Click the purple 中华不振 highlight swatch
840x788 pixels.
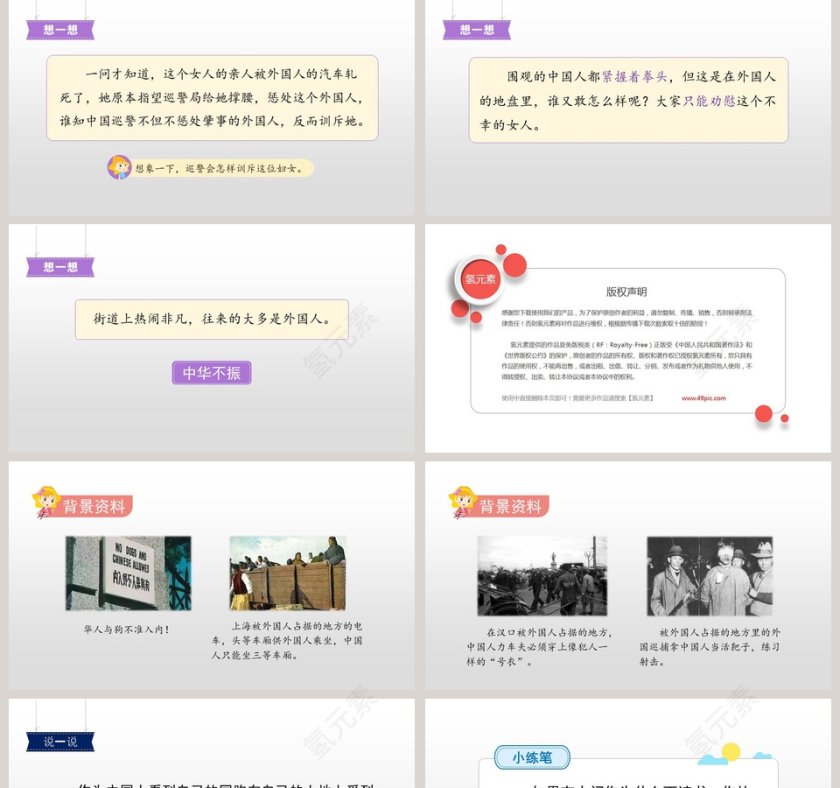[x=212, y=372]
